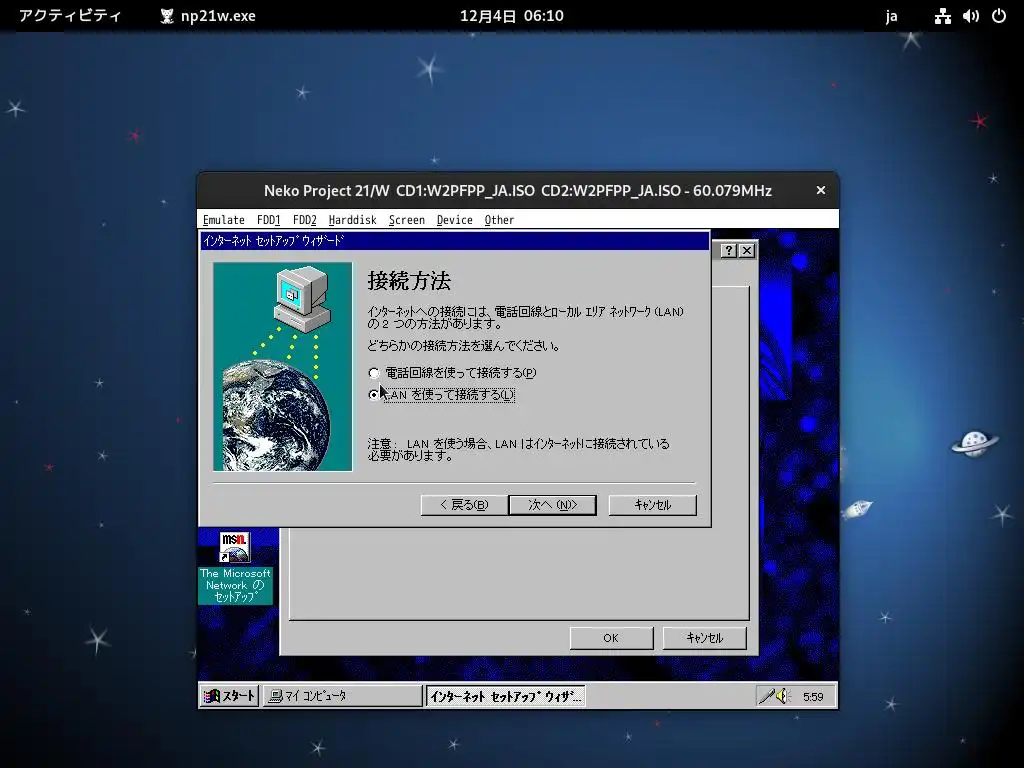Click OK in the background dialog
The width and height of the screenshot is (1024, 768).
[611, 638]
